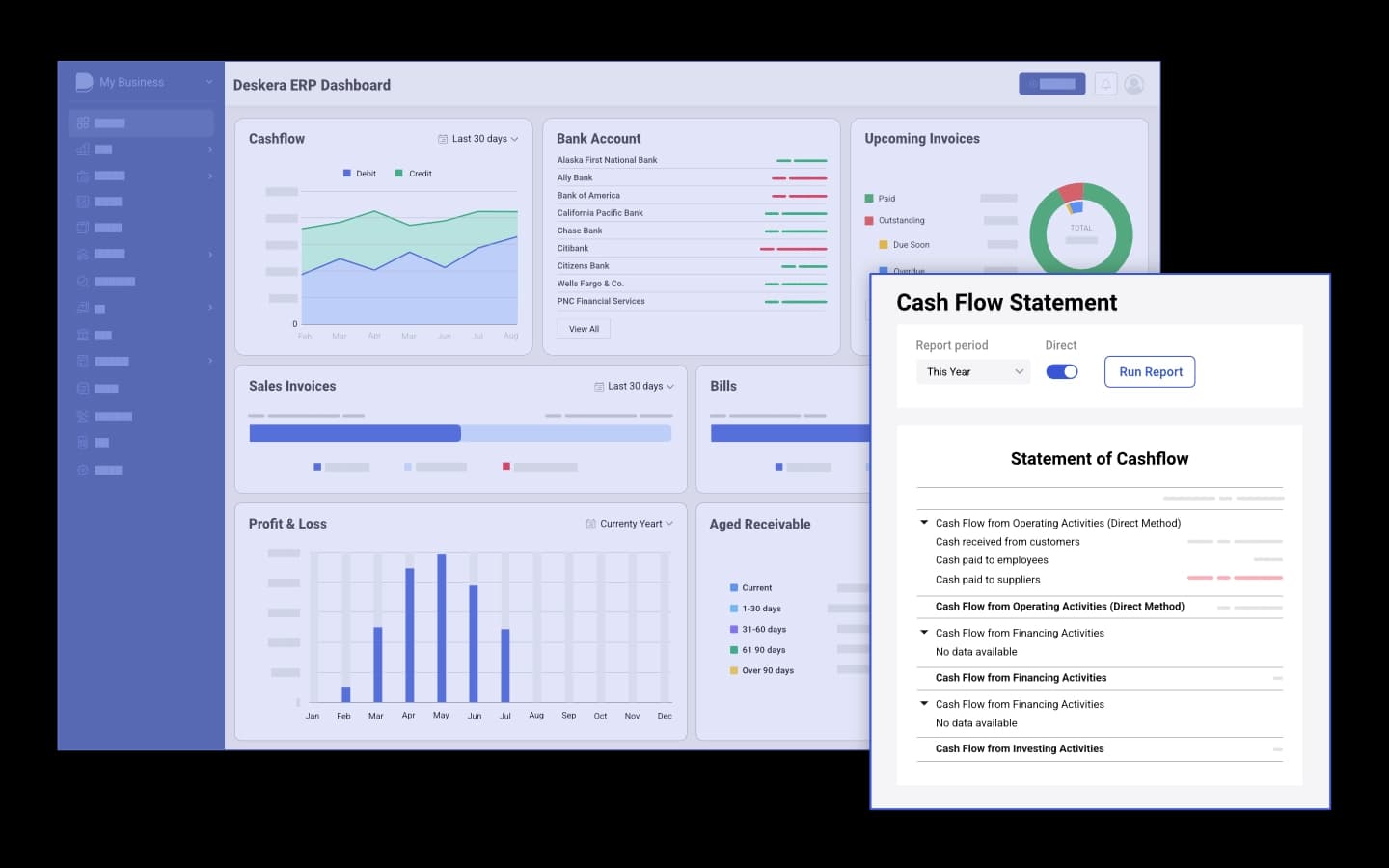This screenshot has height=868, width=1389.
Task: Click the Paid legend swatch in Upcoming Invoices
Action: (869, 199)
